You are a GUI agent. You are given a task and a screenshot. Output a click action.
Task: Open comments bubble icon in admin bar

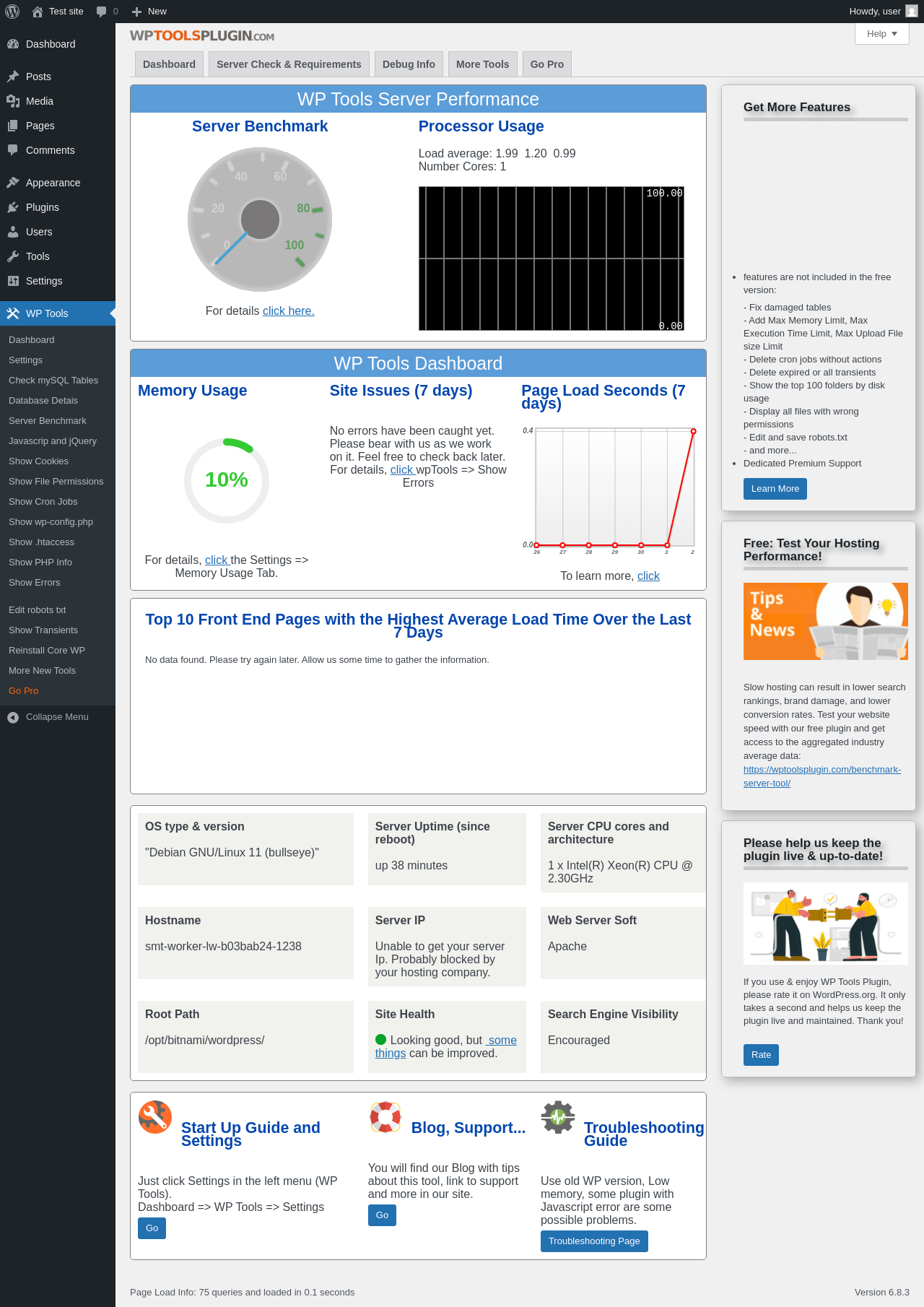(x=101, y=12)
